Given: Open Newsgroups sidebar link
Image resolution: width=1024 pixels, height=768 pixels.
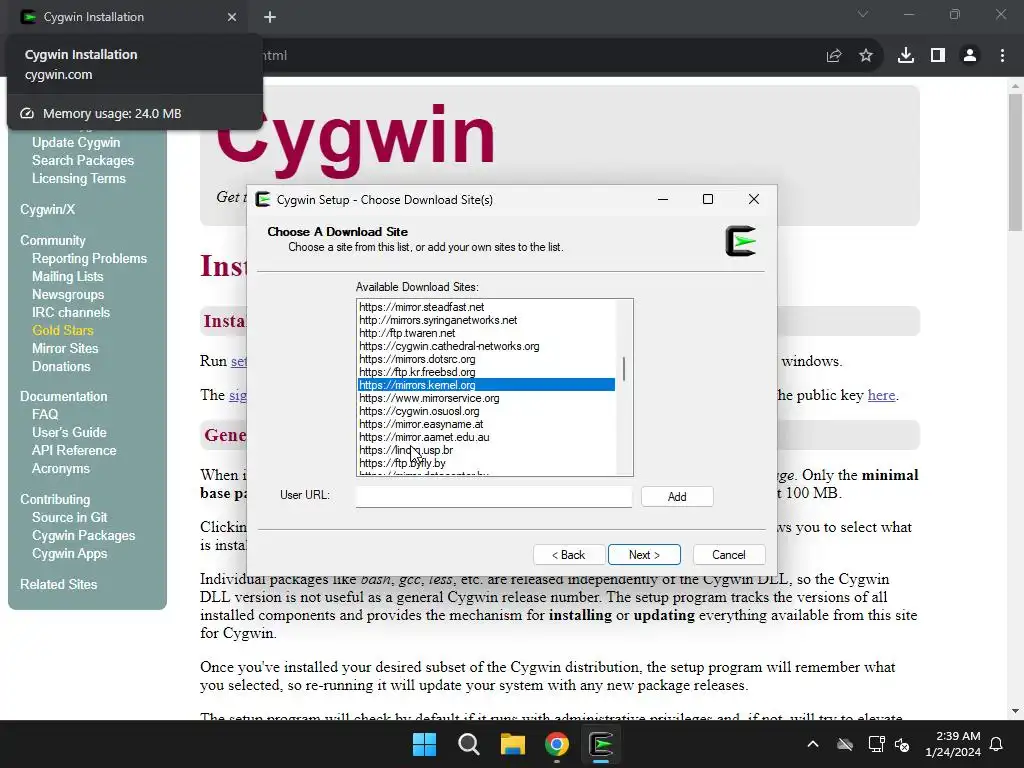Looking at the screenshot, I should tap(68, 295).
